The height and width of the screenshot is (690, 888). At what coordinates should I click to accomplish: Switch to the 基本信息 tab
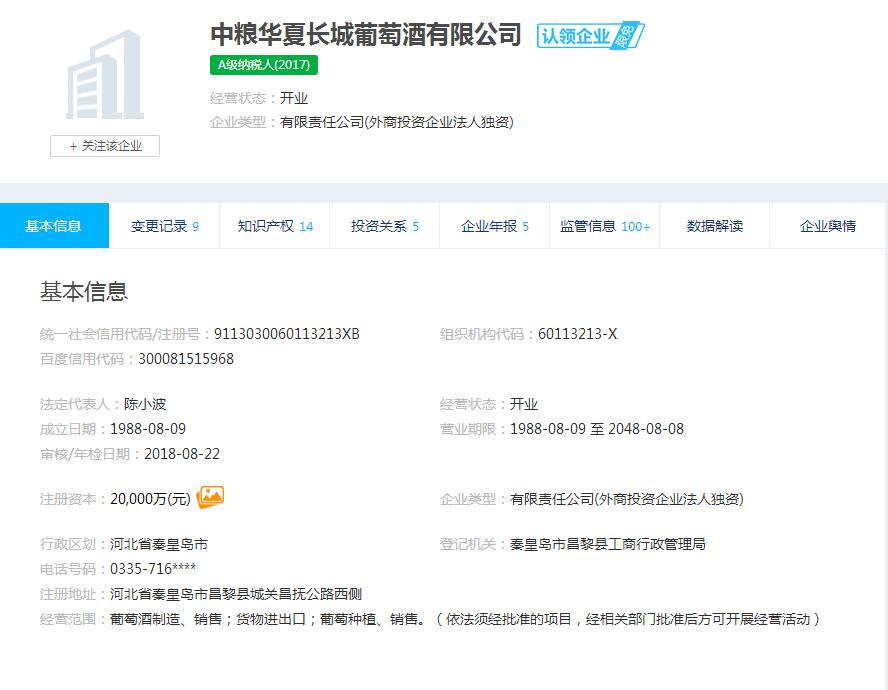pyautogui.click(x=54, y=226)
